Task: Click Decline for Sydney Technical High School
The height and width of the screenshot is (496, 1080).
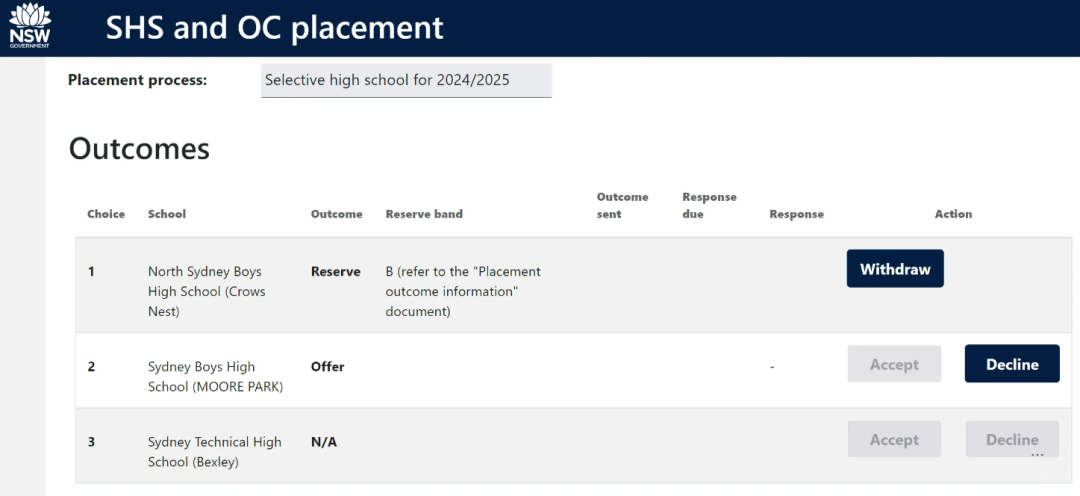Action: coord(1012,439)
